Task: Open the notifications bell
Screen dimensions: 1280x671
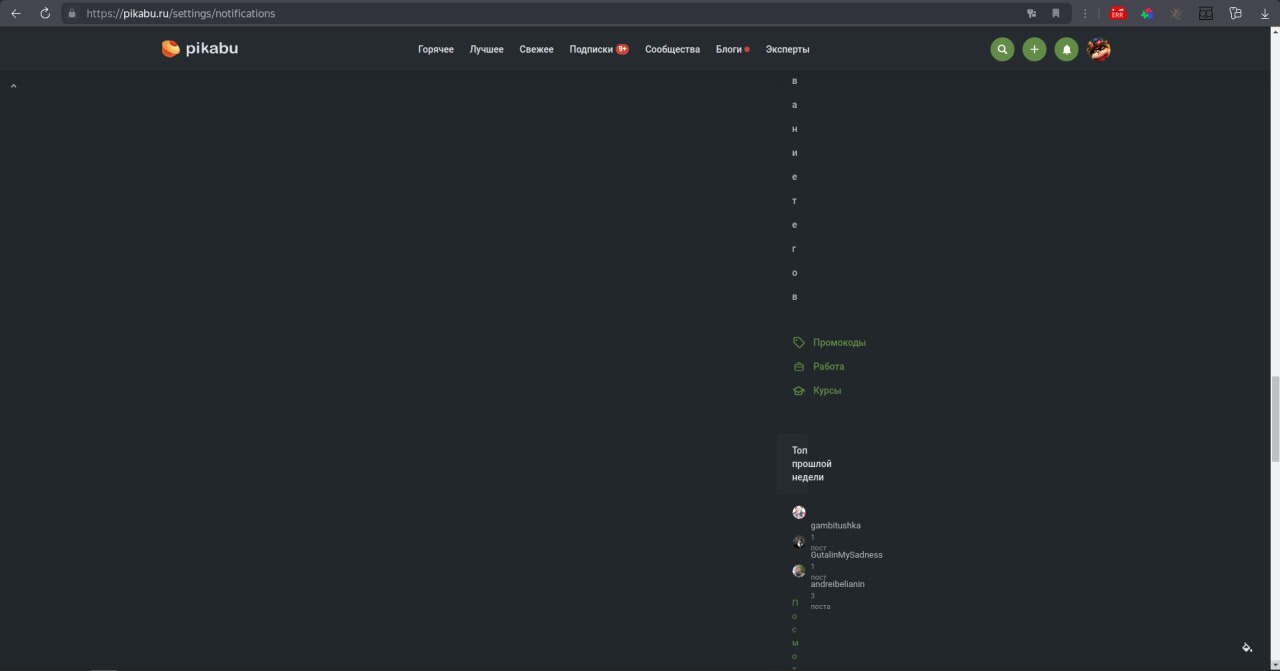Action: click(1066, 49)
